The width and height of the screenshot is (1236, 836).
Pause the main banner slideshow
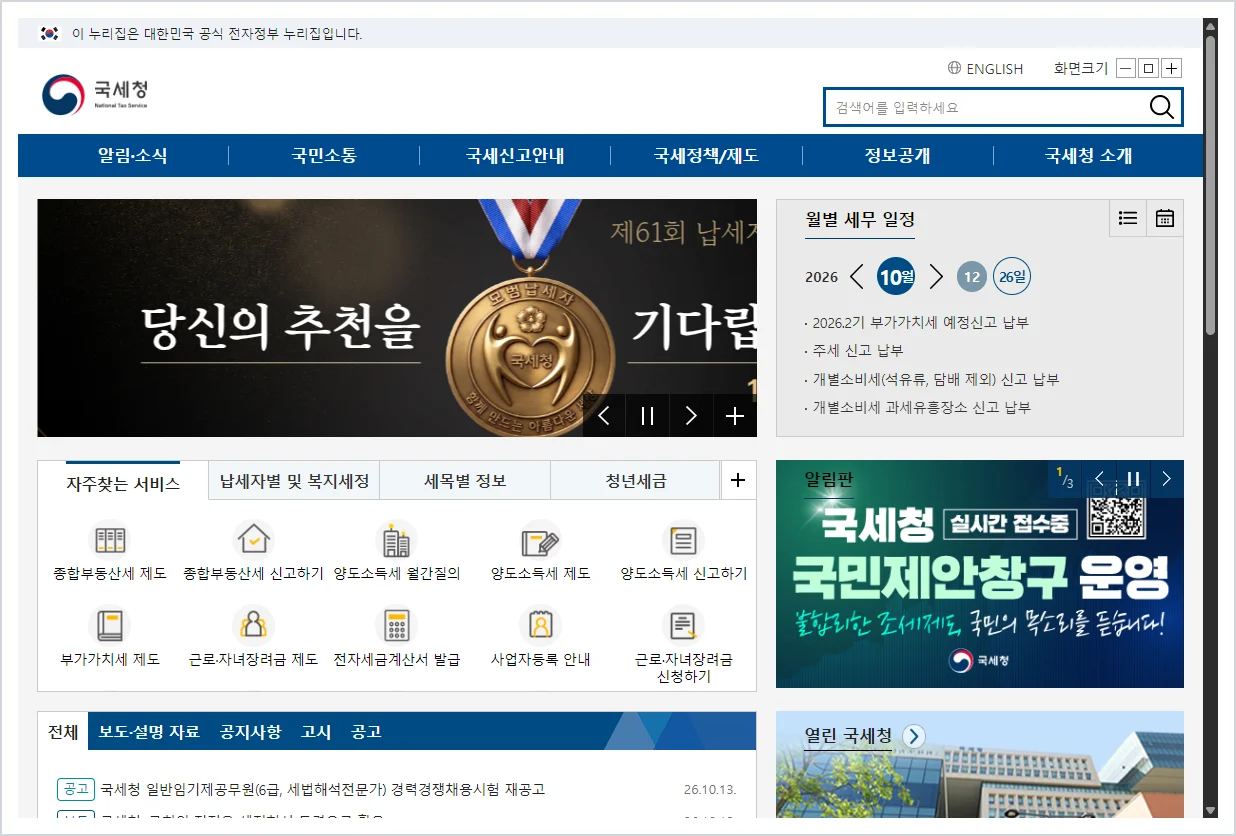tap(647, 416)
